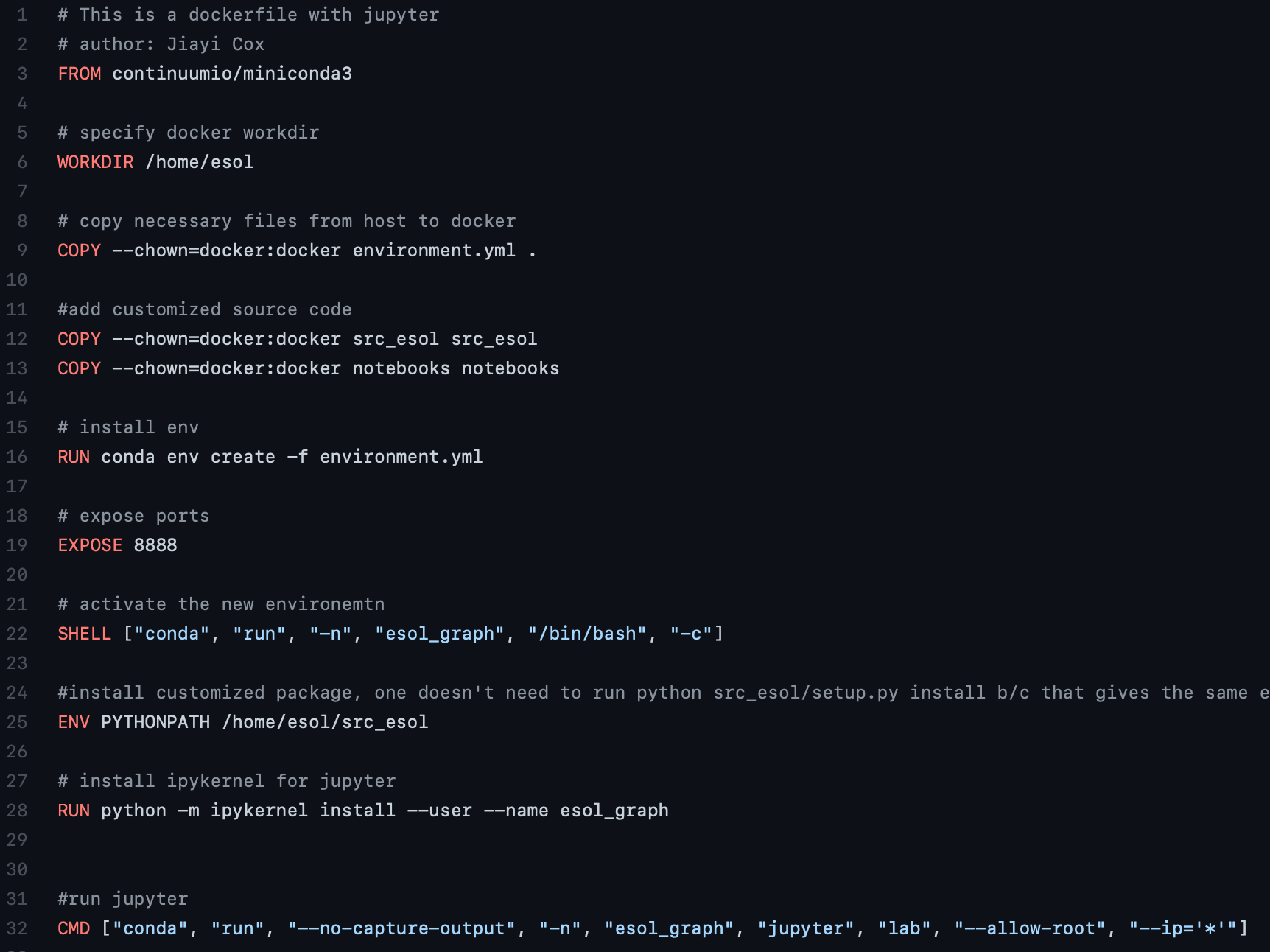1270x952 pixels.
Task: Click port number 8888
Action: (x=155, y=545)
